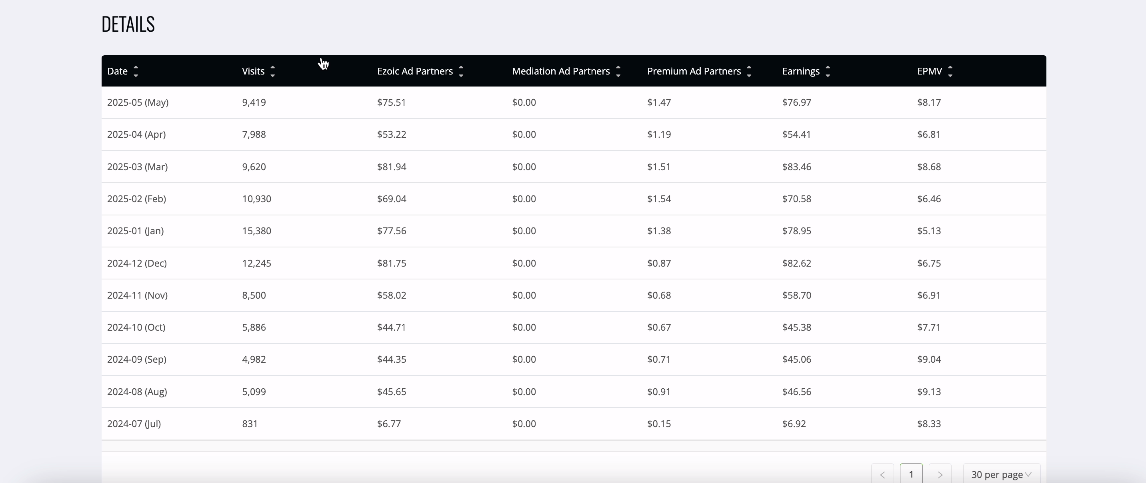Sort Premium Ad Partners via arrows icon
The image size is (1146, 483).
[749, 72]
